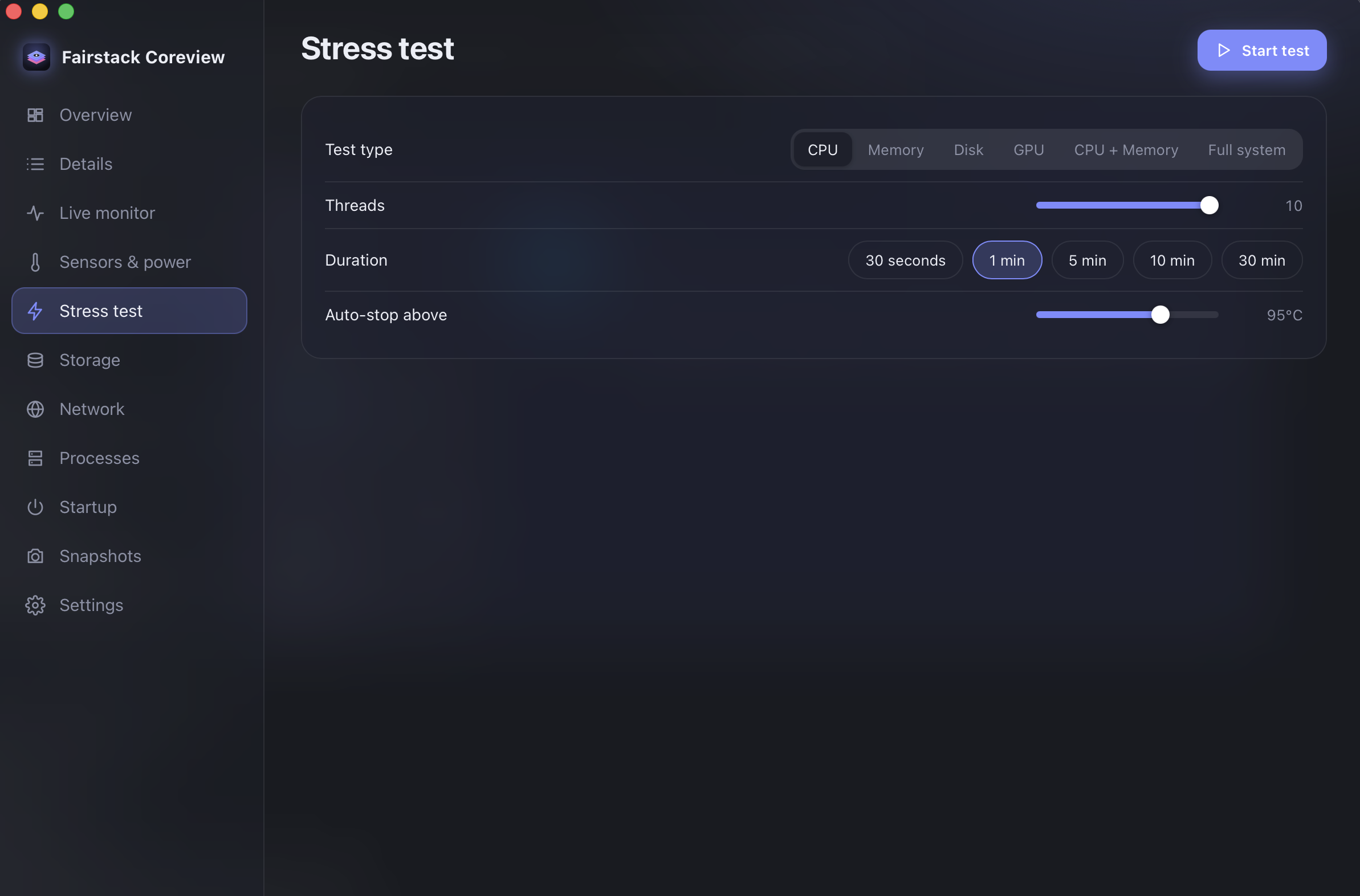Click the Startup power icon
Image resolution: width=1360 pixels, height=896 pixels.
tap(35, 507)
